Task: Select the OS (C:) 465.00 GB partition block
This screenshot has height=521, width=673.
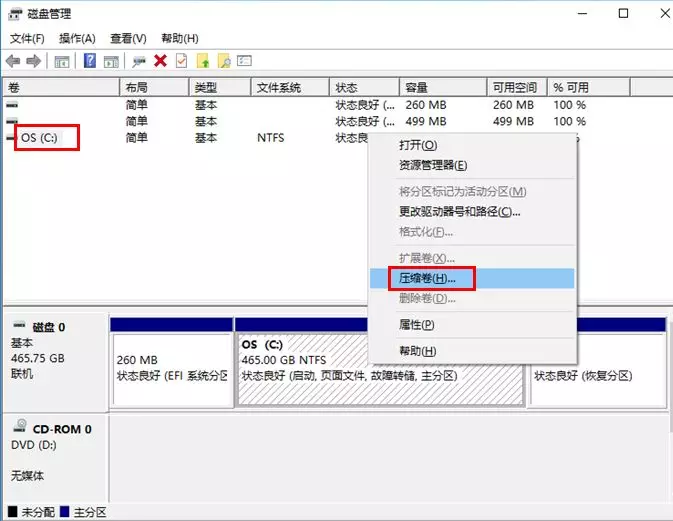Action: (x=380, y=370)
